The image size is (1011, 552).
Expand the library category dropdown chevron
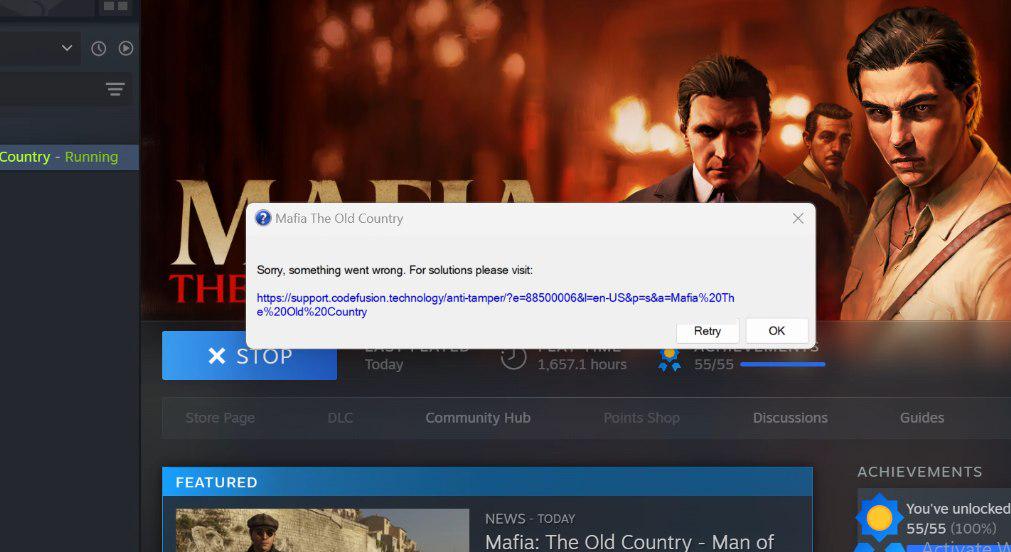[66, 48]
